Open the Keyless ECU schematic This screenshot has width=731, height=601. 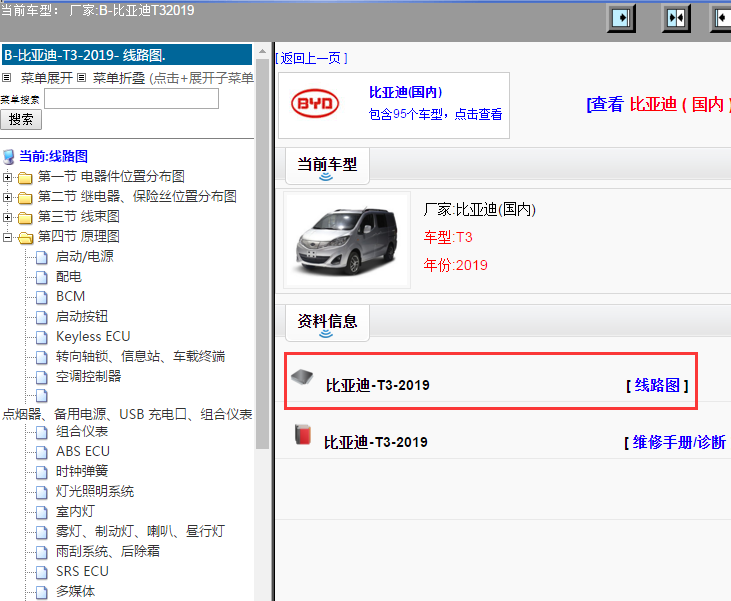click(x=93, y=337)
